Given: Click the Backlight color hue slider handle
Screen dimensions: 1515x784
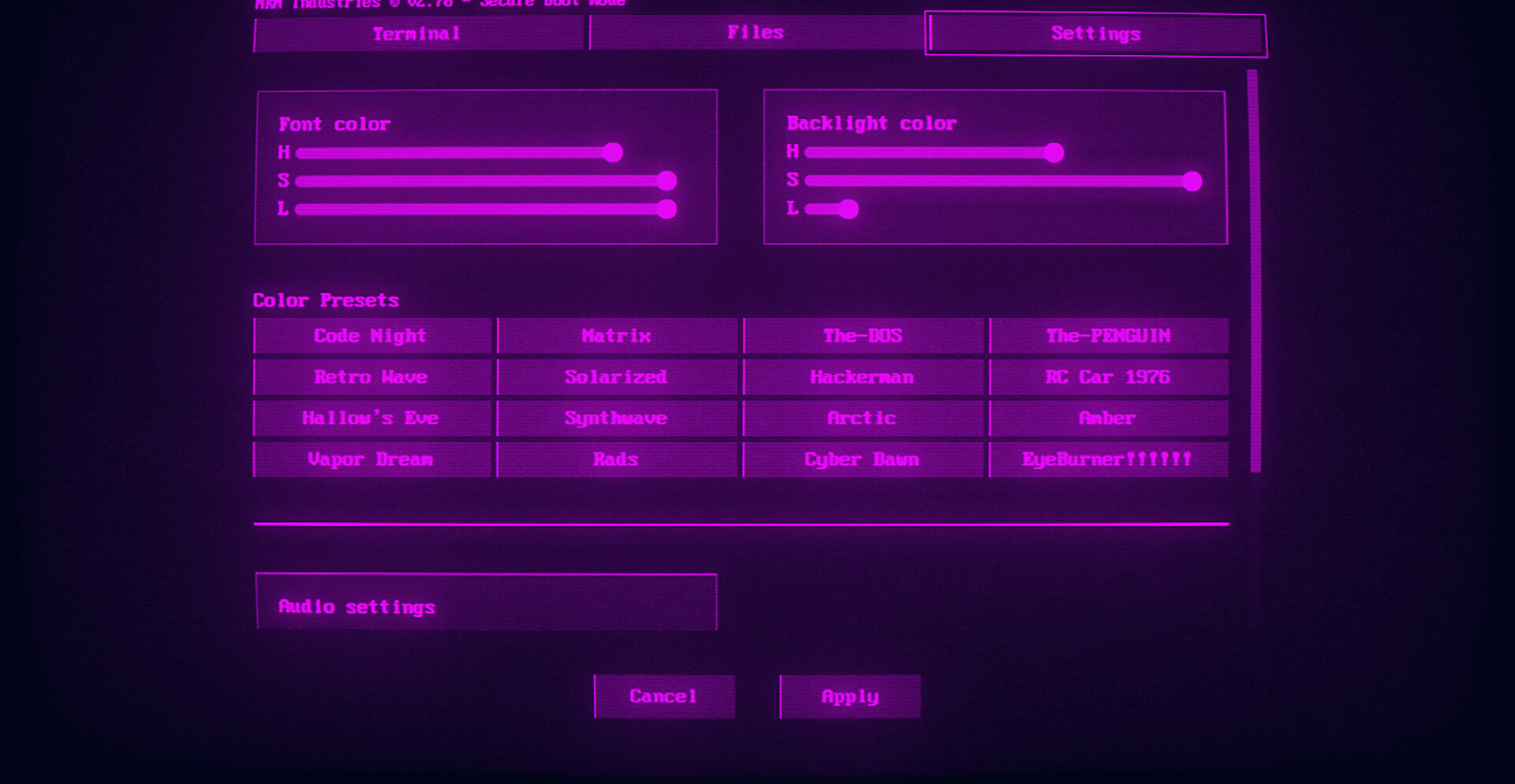Looking at the screenshot, I should pos(1053,152).
